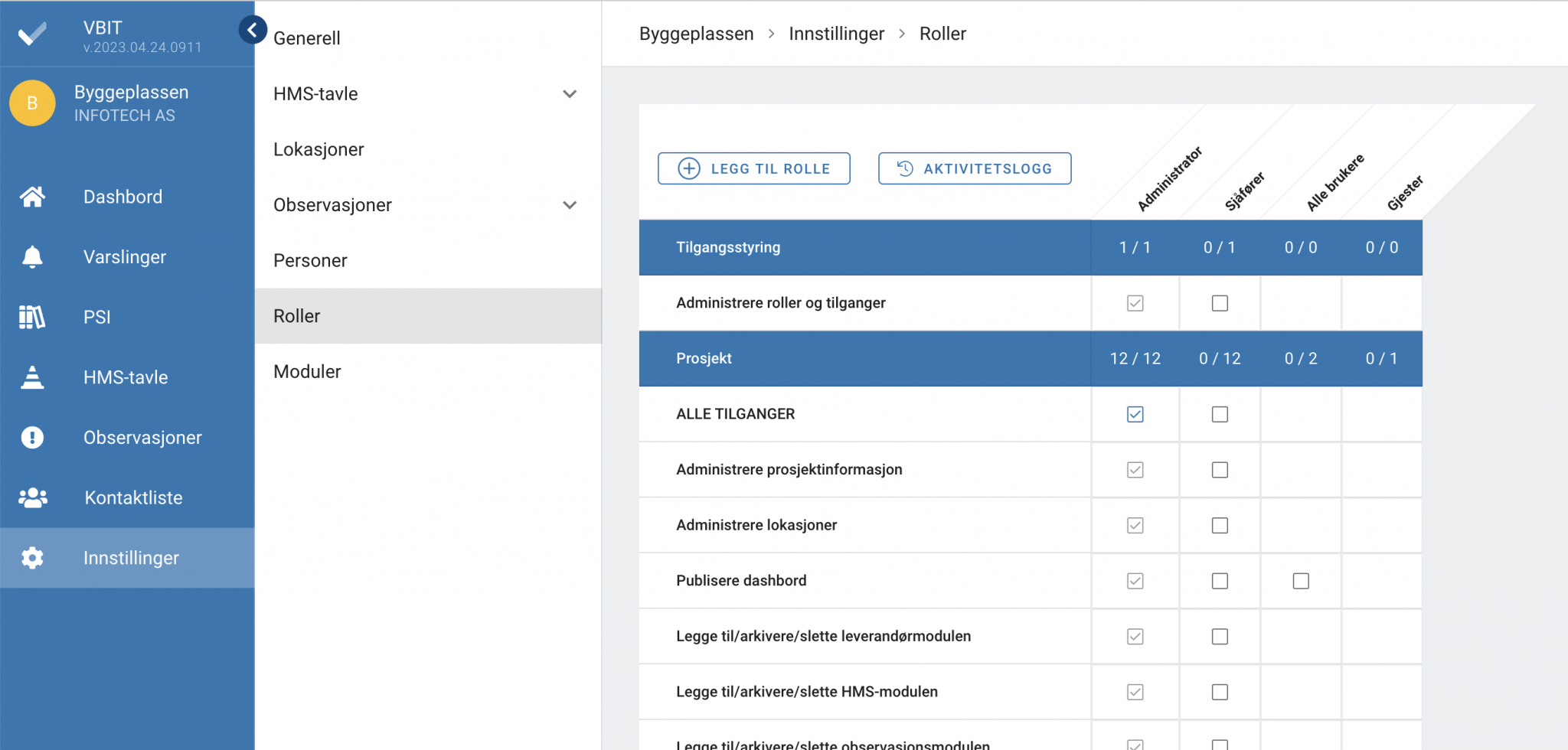Image resolution: width=1568 pixels, height=750 pixels.
Task: Enable Administrere roller og tilganger for Sjåfører
Action: click(1220, 303)
